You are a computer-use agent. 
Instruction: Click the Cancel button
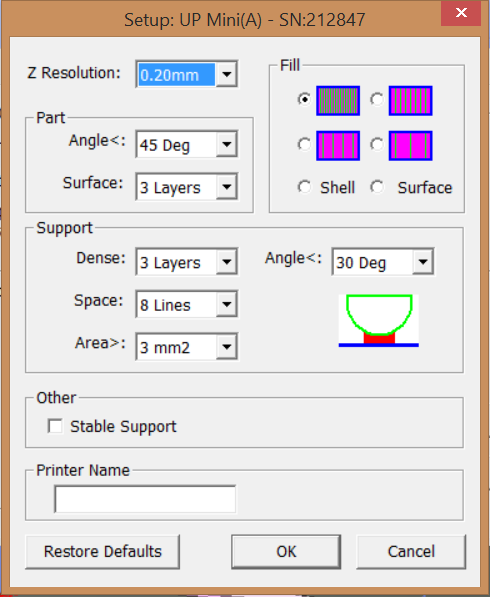coord(411,552)
